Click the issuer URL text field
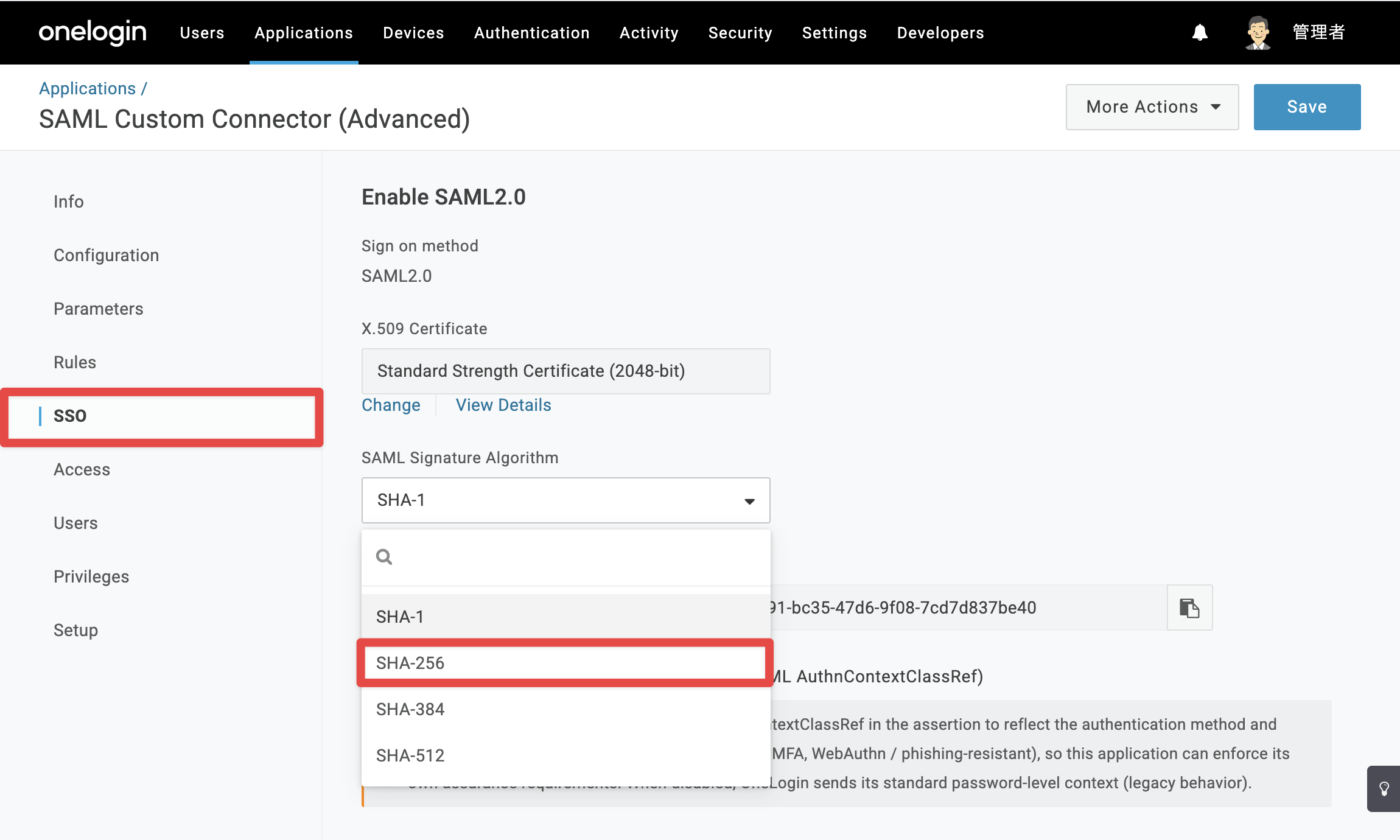The height and width of the screenshot is (840, 1400). coord(968,607)
